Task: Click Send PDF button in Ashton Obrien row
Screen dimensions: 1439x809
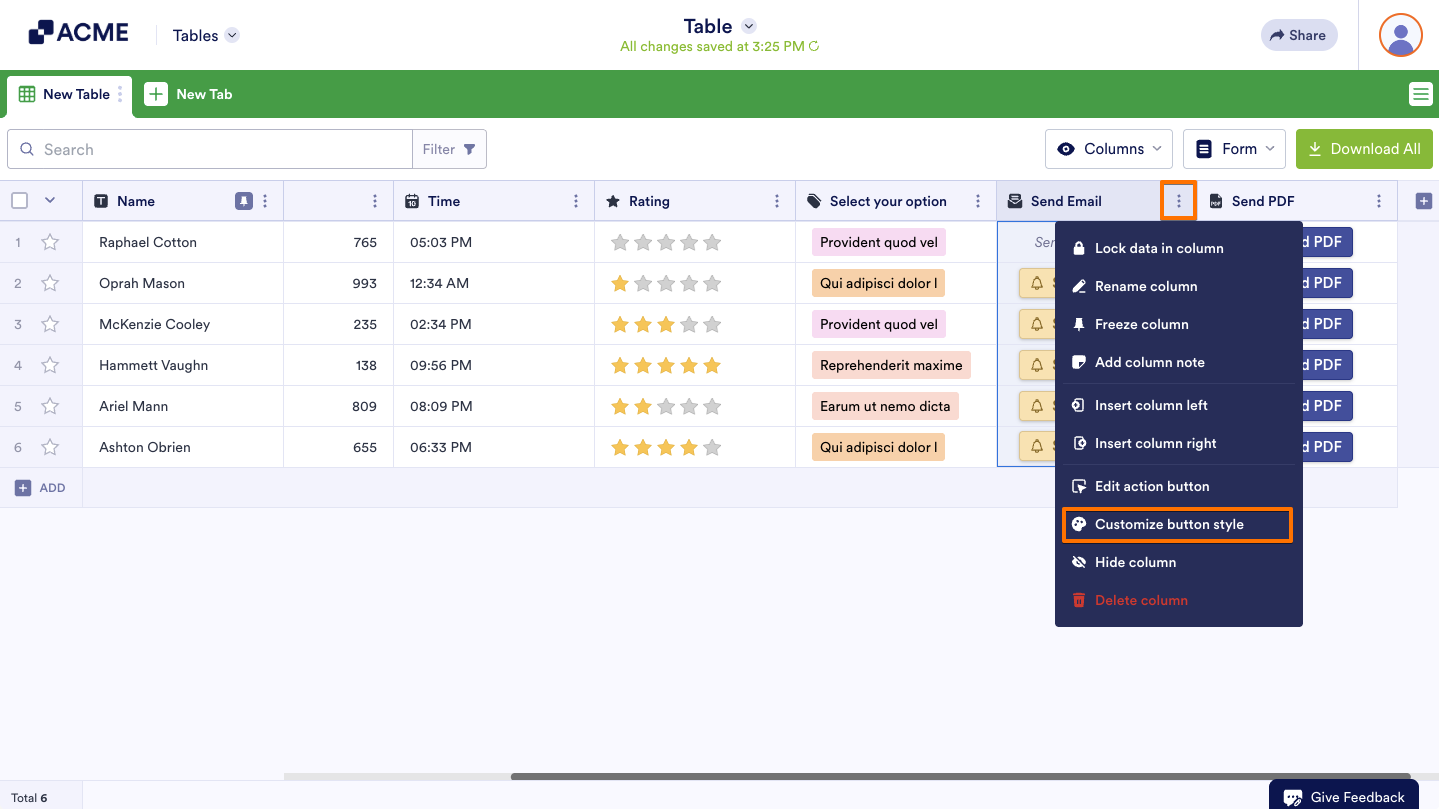Action: coord(1327,447)
